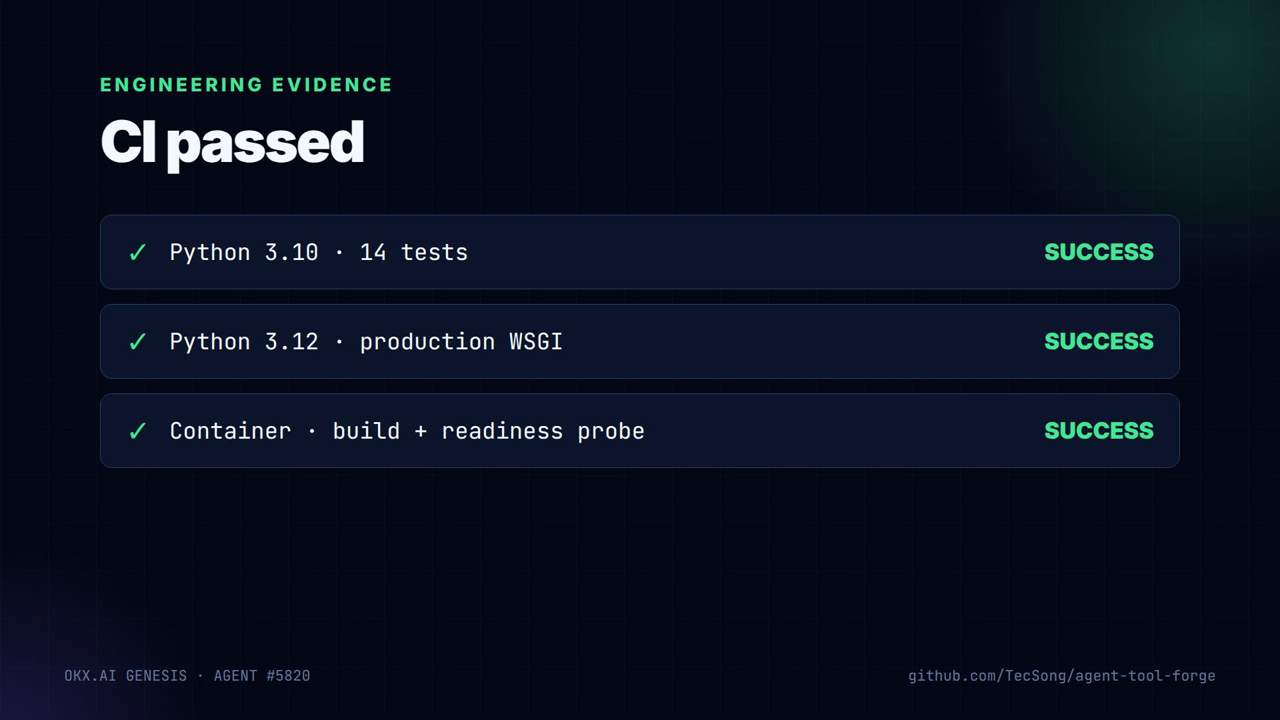The height and width of the screenshot is (720, 1280).
Task: Click 'Container · build + readiness probe' text
Action: (407, 431)
